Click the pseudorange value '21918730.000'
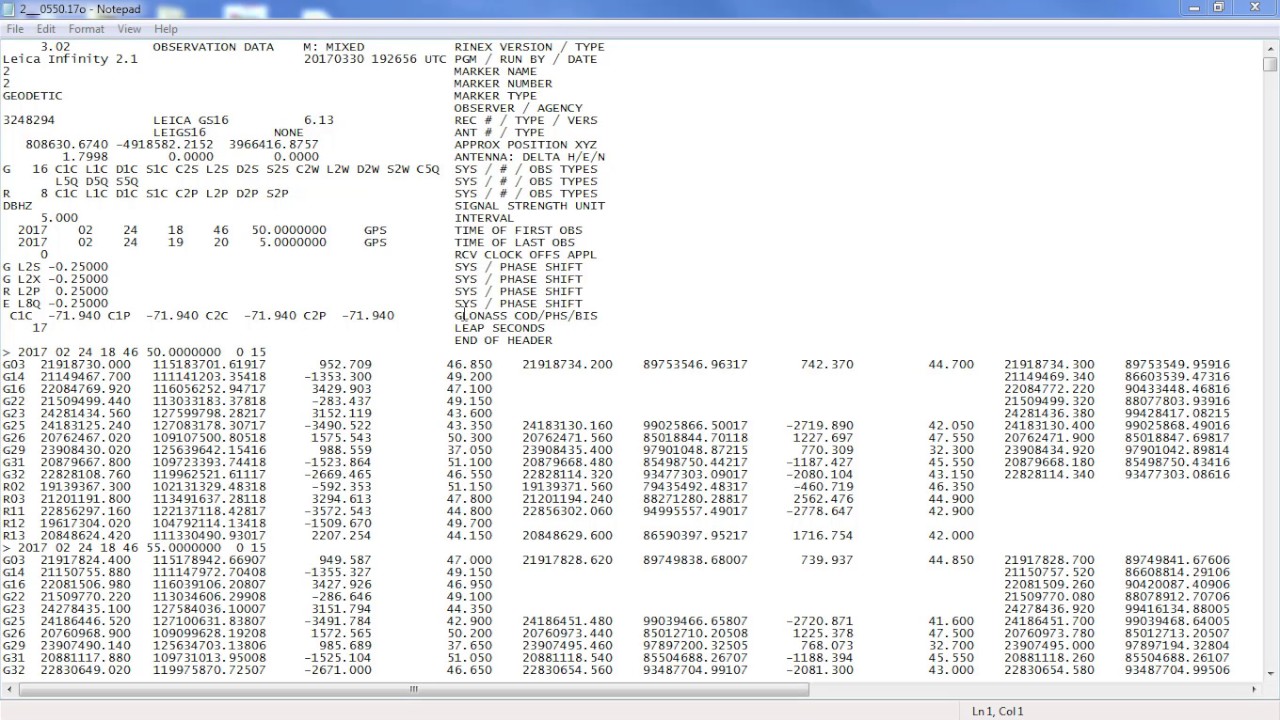Screen dimensions: 1280x720 pyautogui.click(x=85, y=364)
